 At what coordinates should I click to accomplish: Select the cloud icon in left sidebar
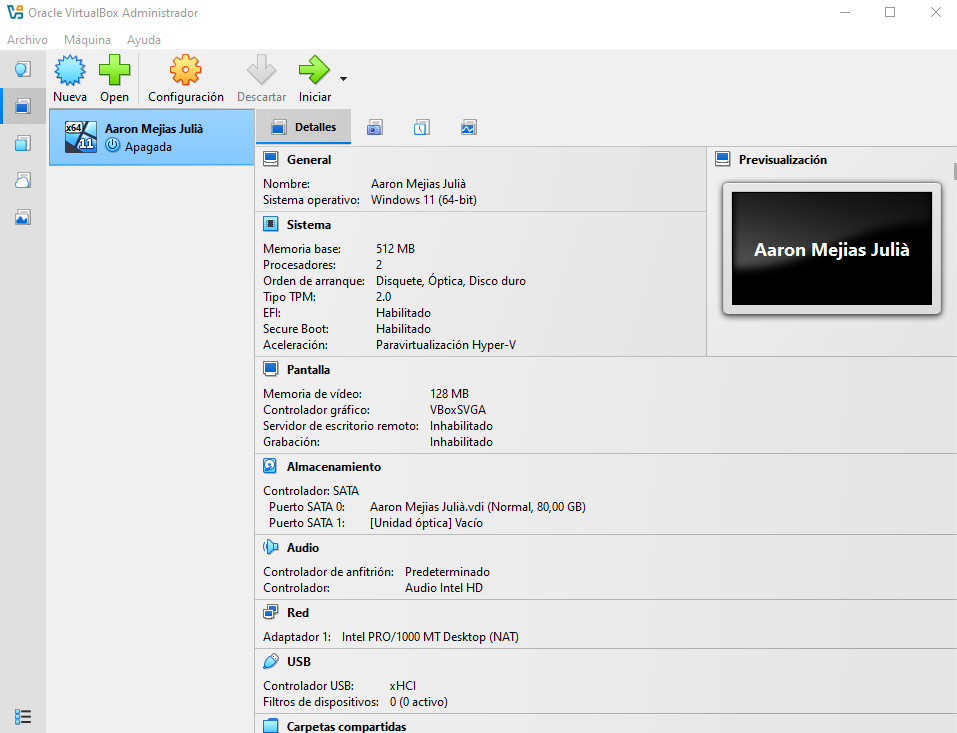pyautogui.click(x=23, y=180)
